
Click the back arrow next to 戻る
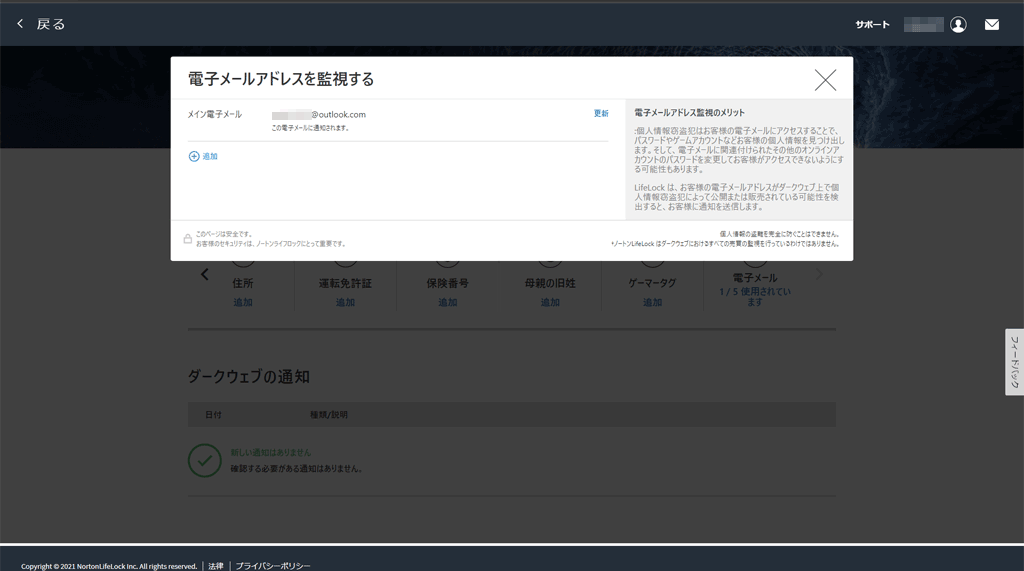click(x=20, y=24)
